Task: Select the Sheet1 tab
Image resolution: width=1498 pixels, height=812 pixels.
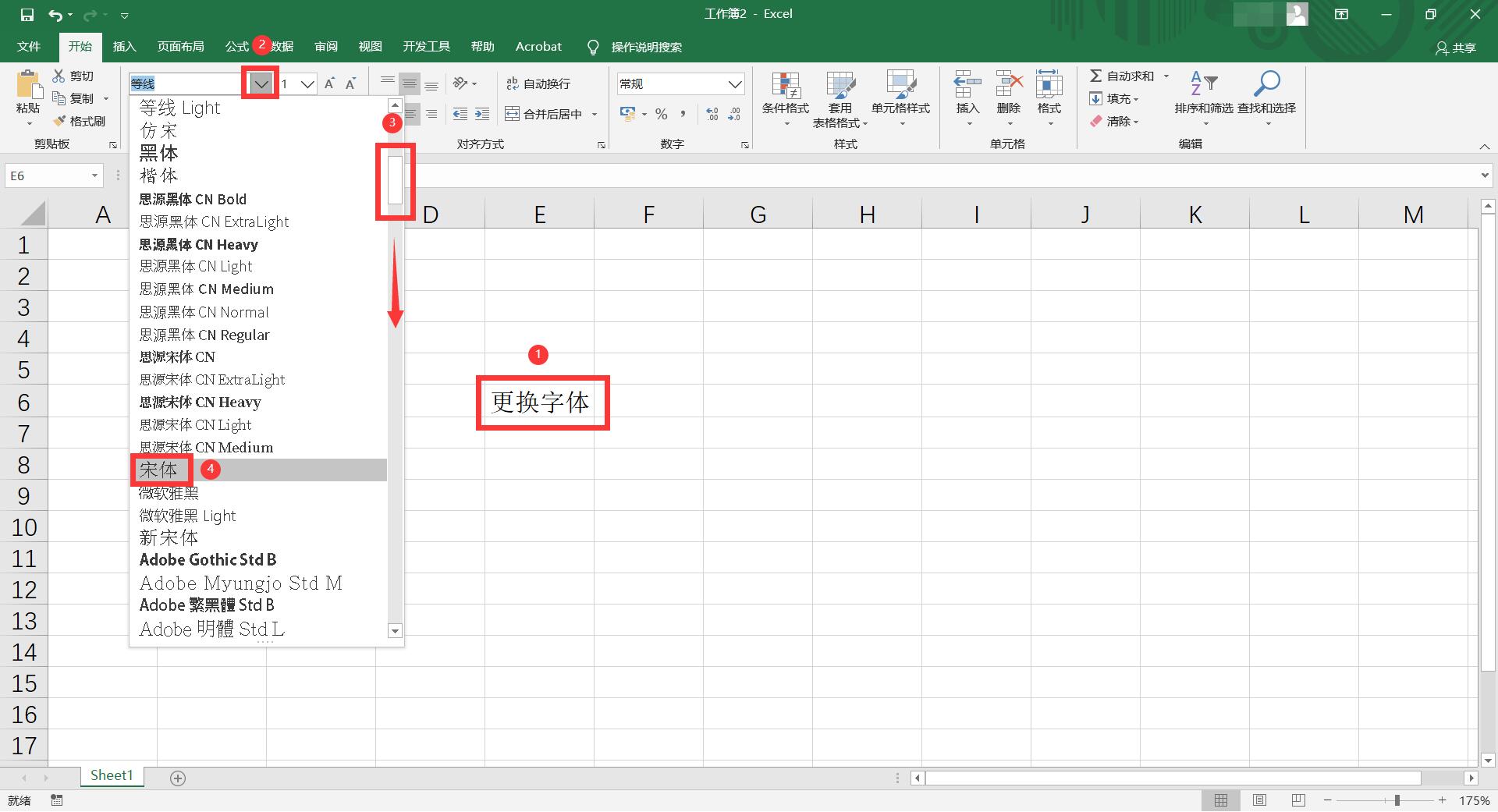Action: tap(112, 775)
